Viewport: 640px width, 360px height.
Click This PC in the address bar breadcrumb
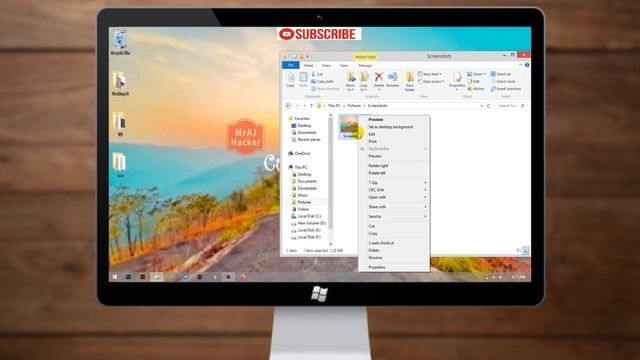pos(334,106)
